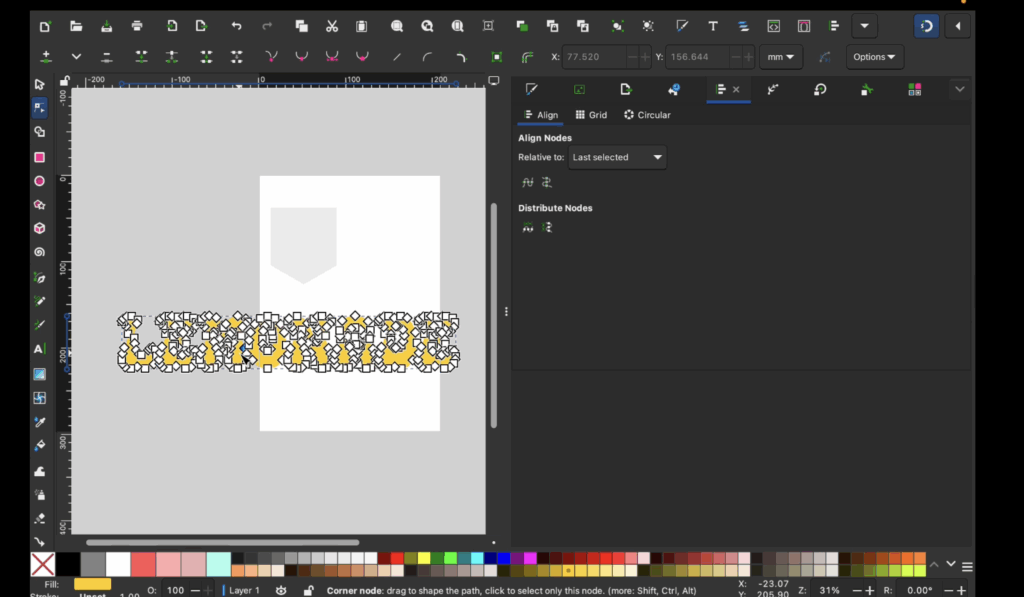Open Fill and Stroke panel tab
Viewport: 1024px width, 597px height.
(x=531, y=89)
